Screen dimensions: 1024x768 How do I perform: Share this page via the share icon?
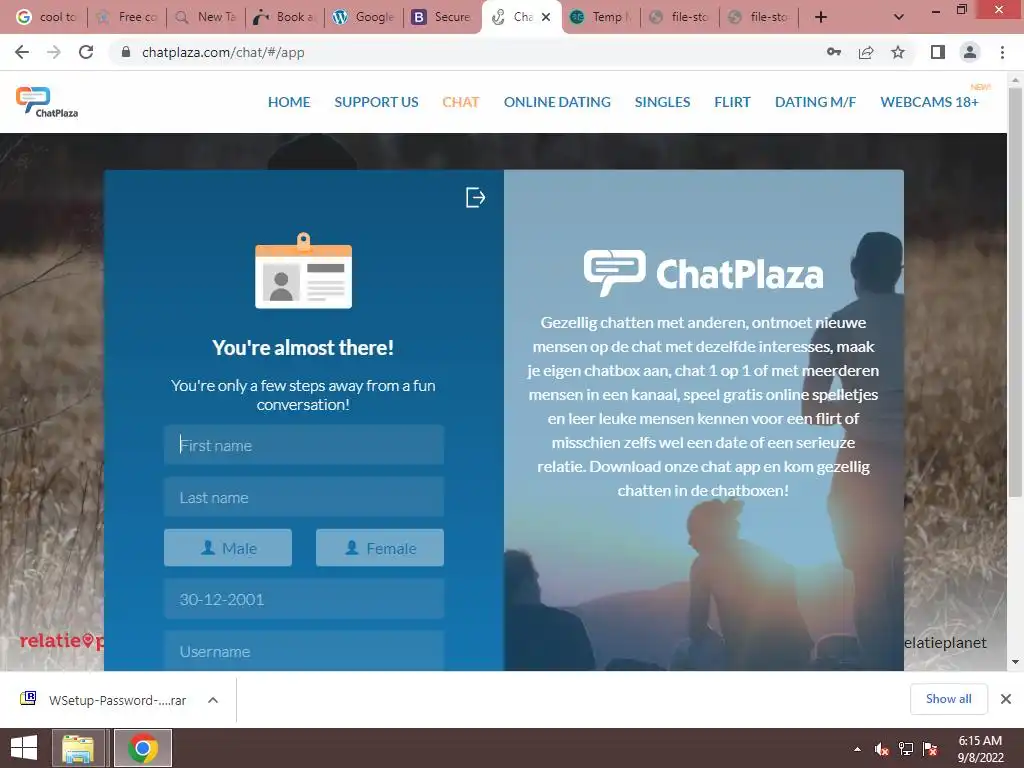tap(866, 52)
